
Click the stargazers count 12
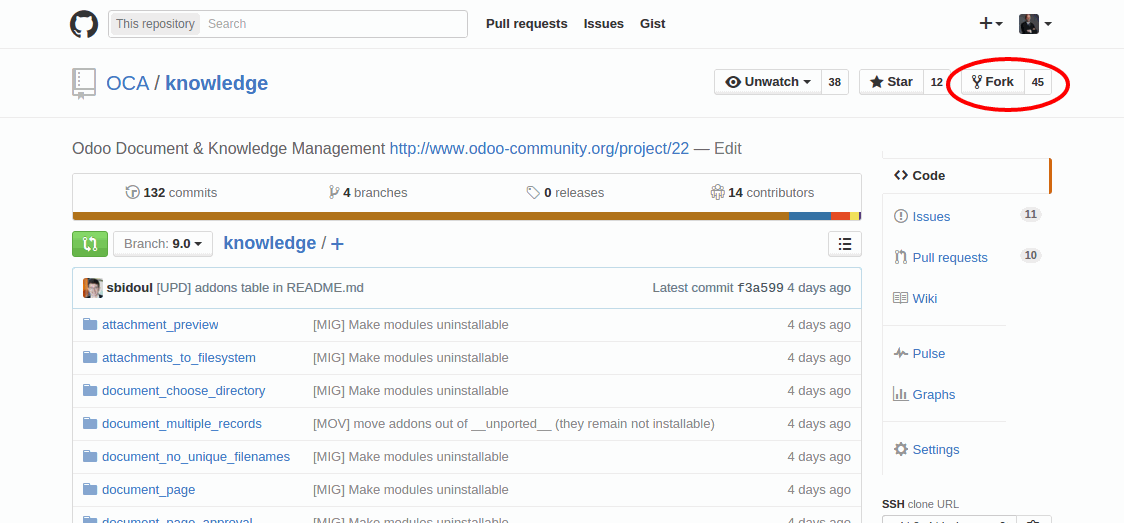pyautogui.click(x=936, y=82)
